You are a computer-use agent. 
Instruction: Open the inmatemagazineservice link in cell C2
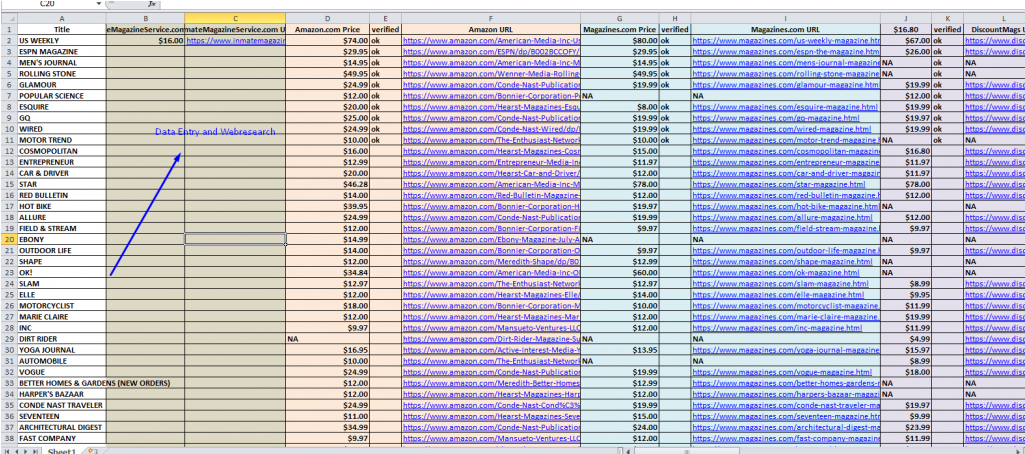[x=236, y=41]
